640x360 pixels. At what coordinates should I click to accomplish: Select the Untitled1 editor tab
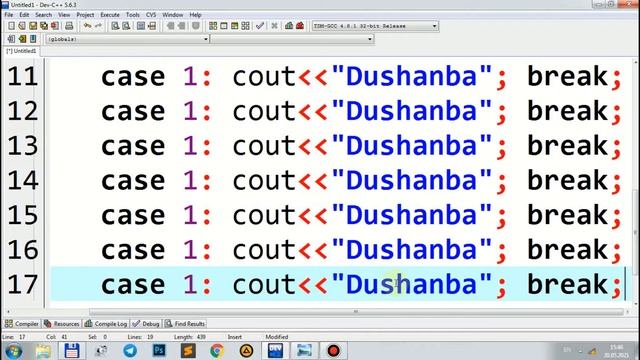[x=21, y=51]
